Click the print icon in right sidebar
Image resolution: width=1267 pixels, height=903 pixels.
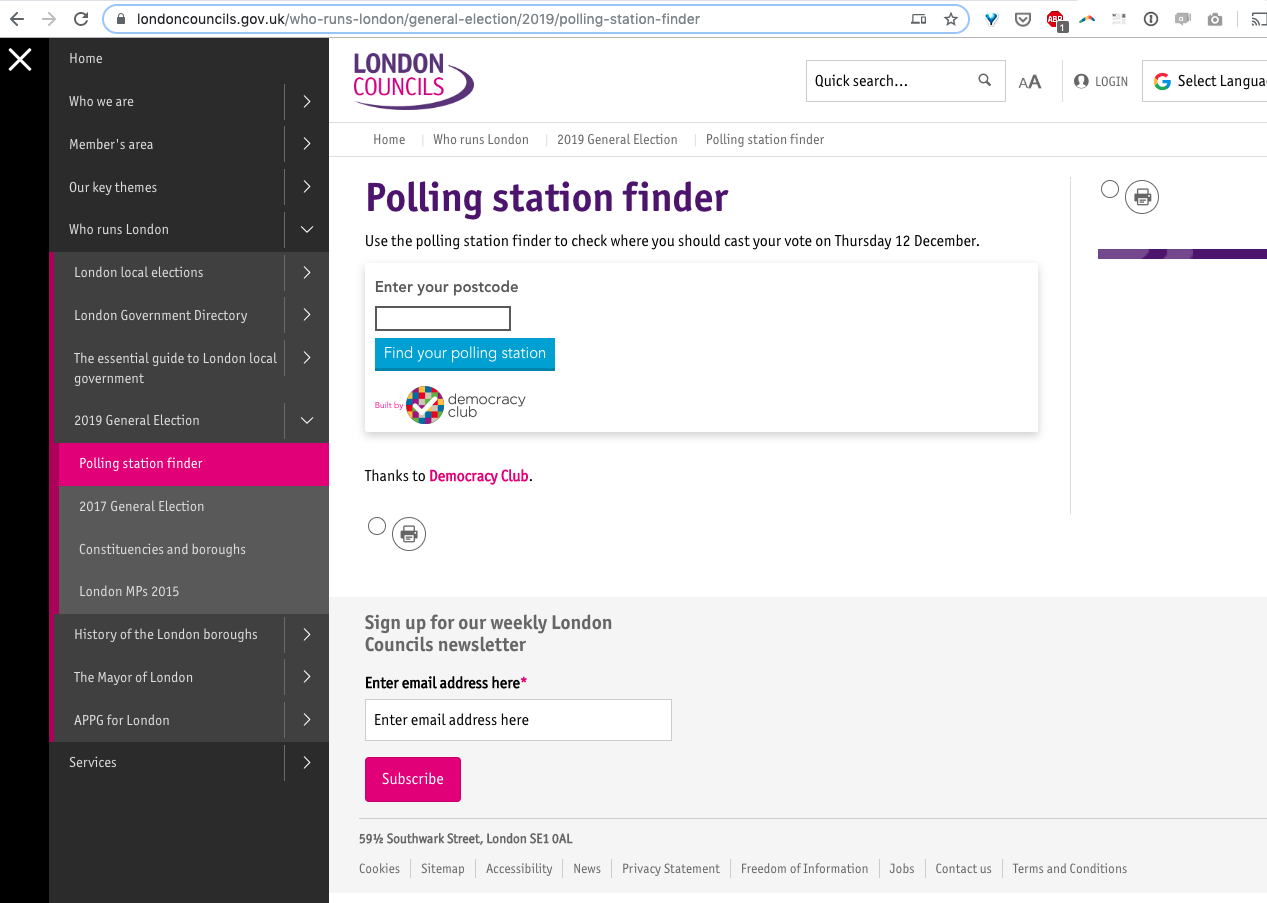click(x=1142, y=197)
